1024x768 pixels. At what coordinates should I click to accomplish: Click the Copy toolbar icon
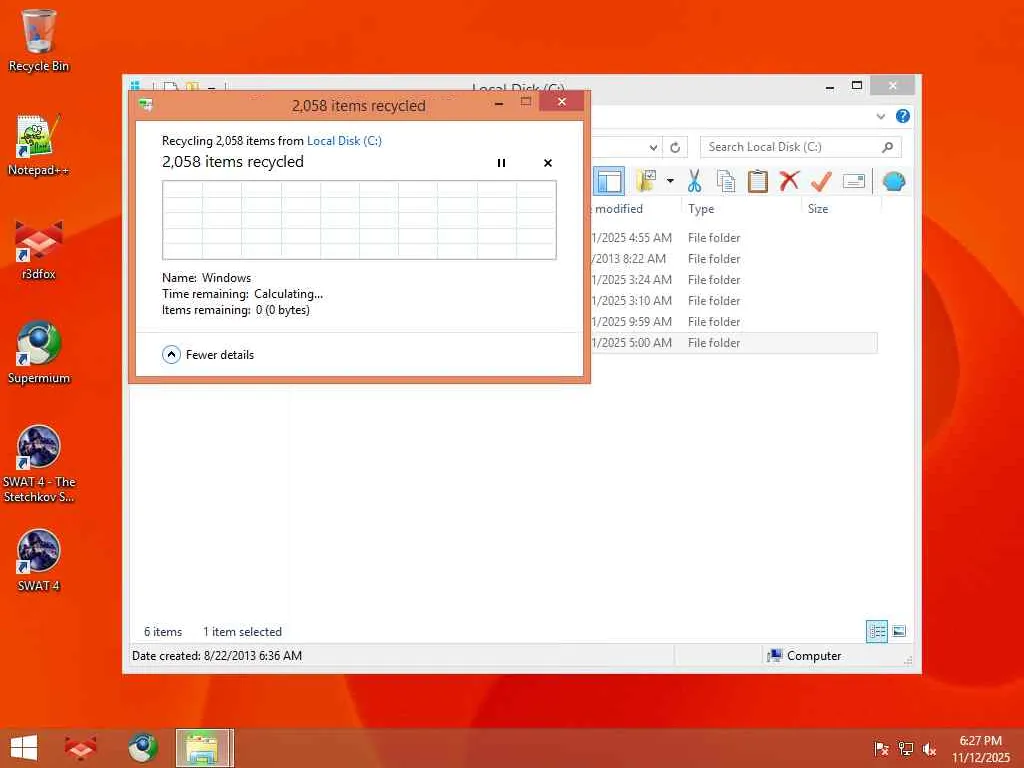click(x=726, y=181)
